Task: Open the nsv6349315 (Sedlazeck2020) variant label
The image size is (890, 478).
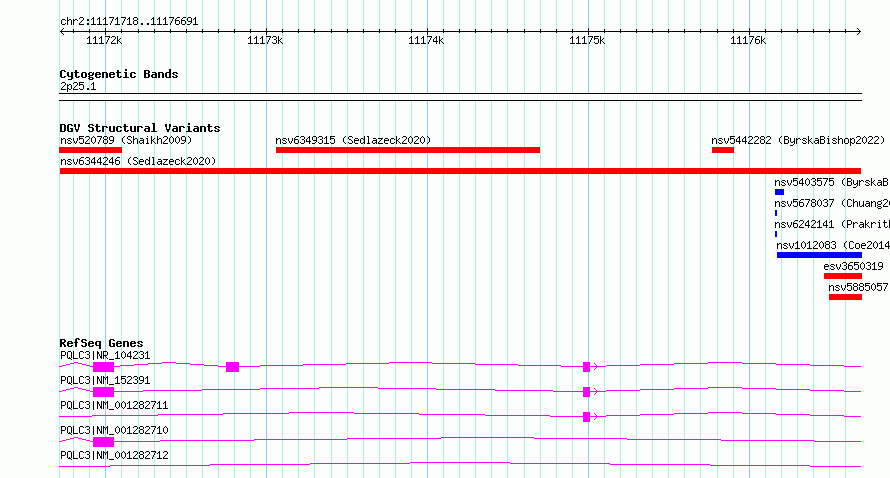Action: point(353,140)
